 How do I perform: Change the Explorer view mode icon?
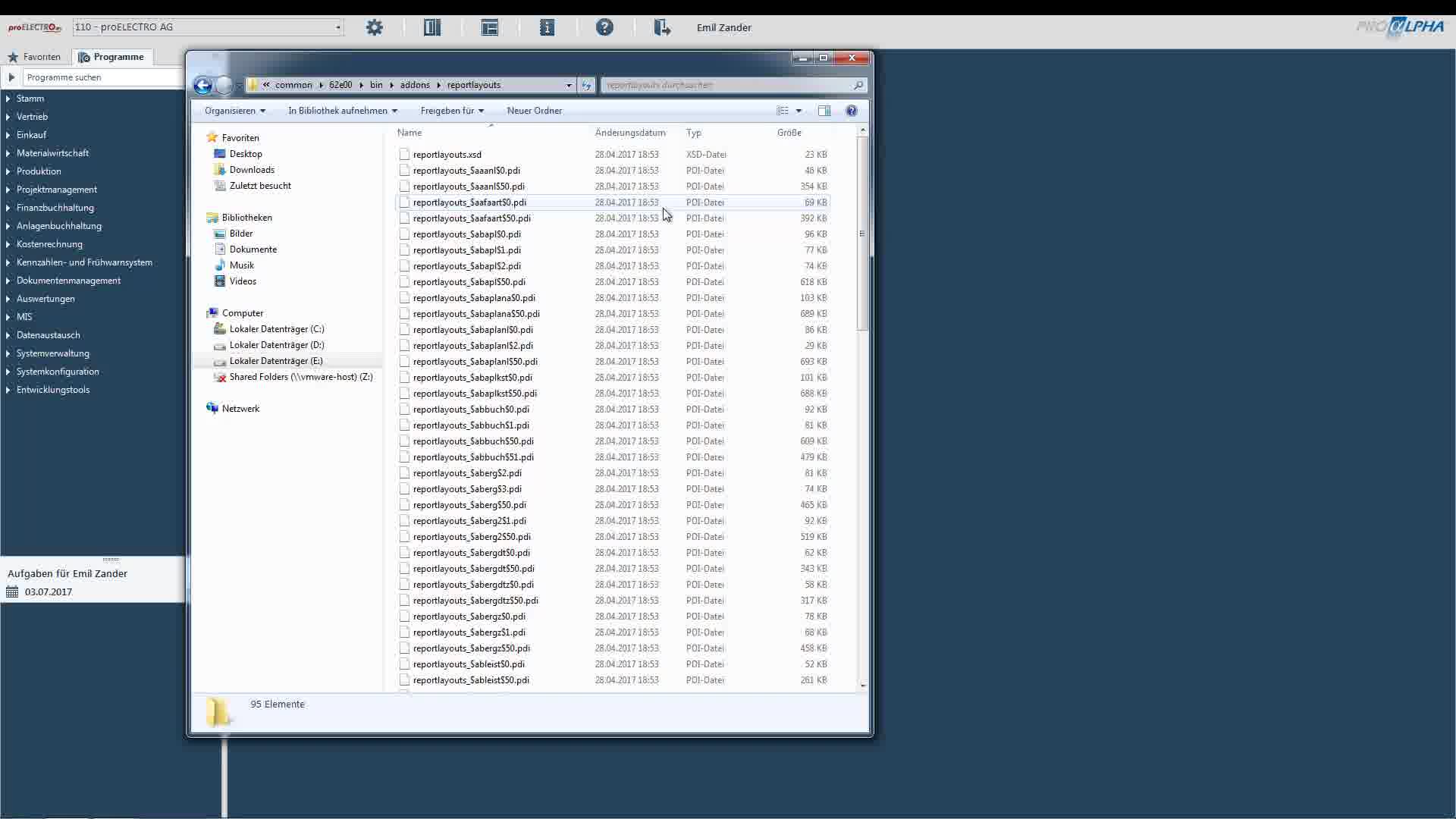tap(783, 111)
